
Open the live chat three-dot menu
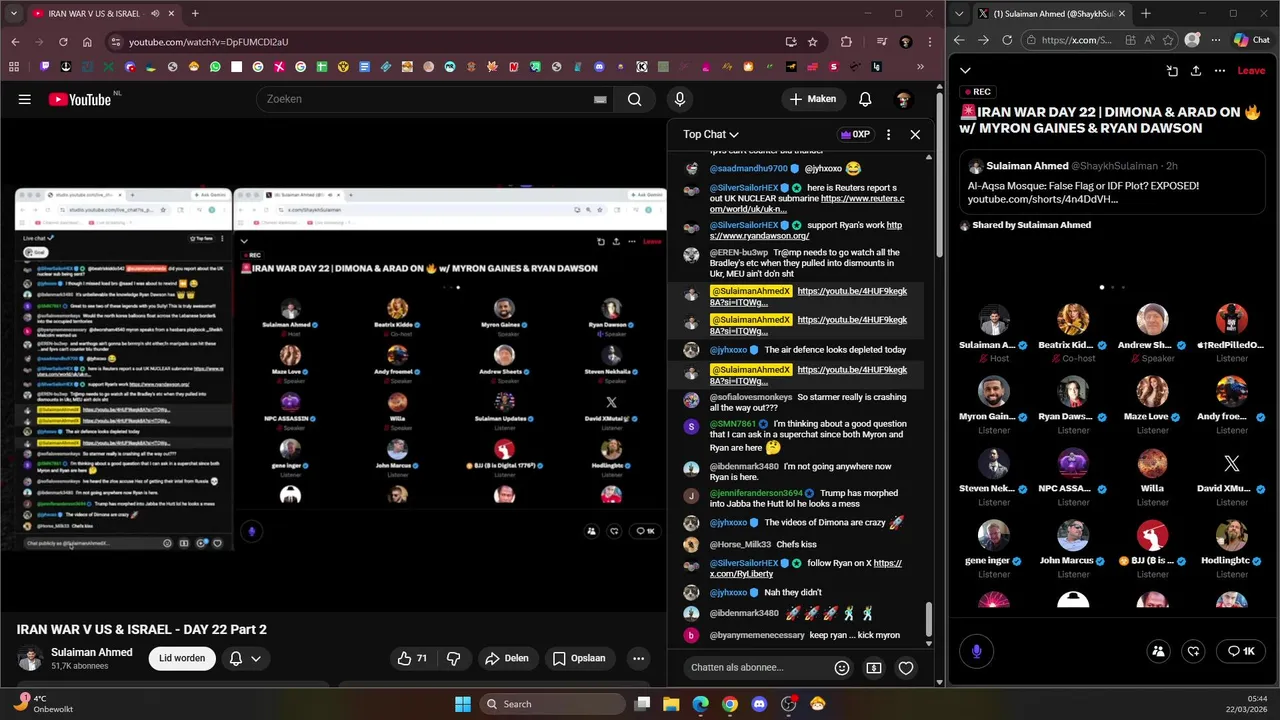888,134
